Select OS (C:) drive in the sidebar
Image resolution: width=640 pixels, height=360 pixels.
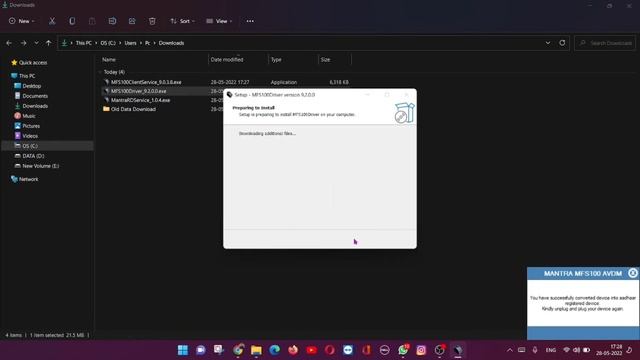tap(30, 146)
